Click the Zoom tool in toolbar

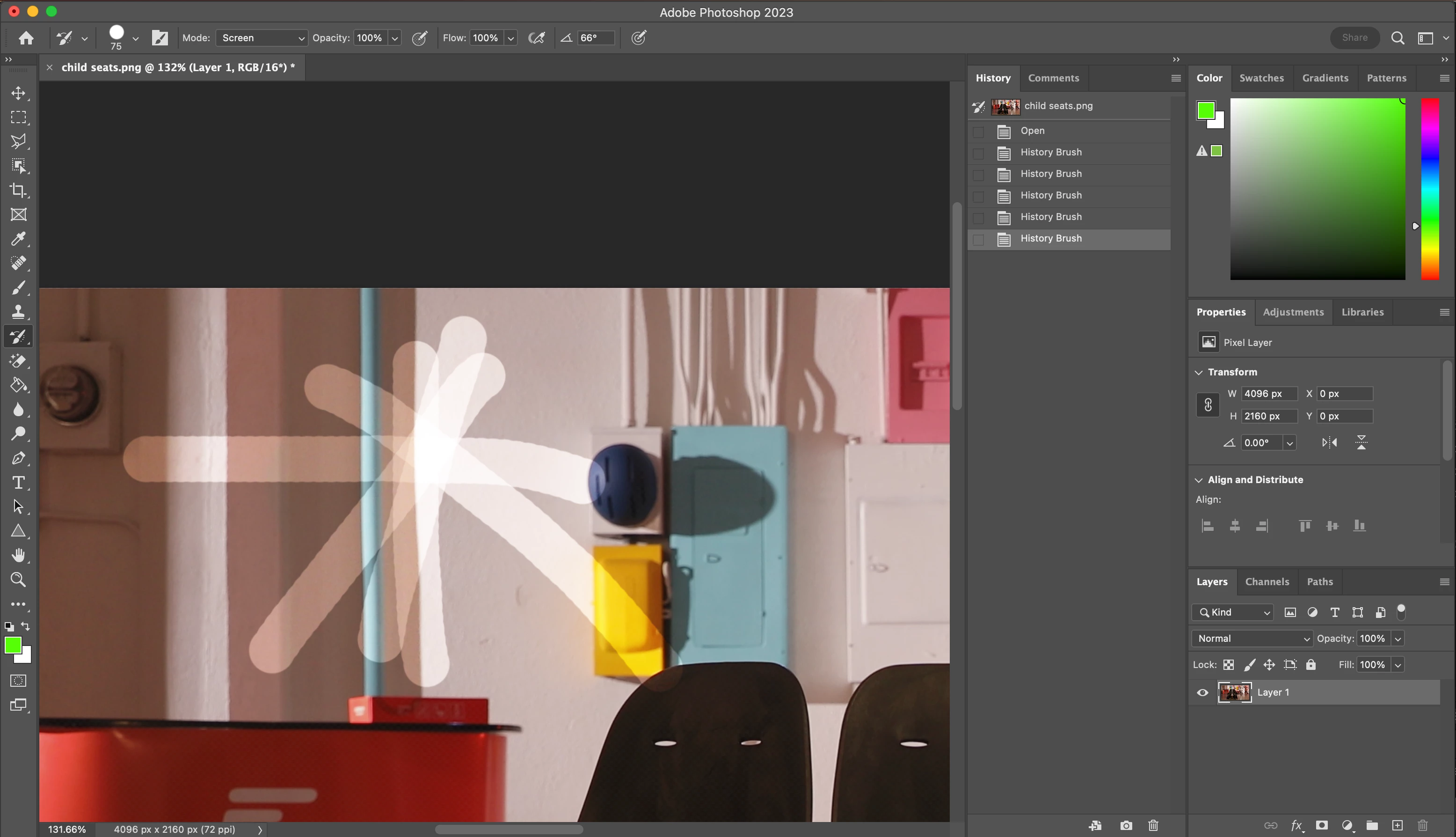click(18, 580)
